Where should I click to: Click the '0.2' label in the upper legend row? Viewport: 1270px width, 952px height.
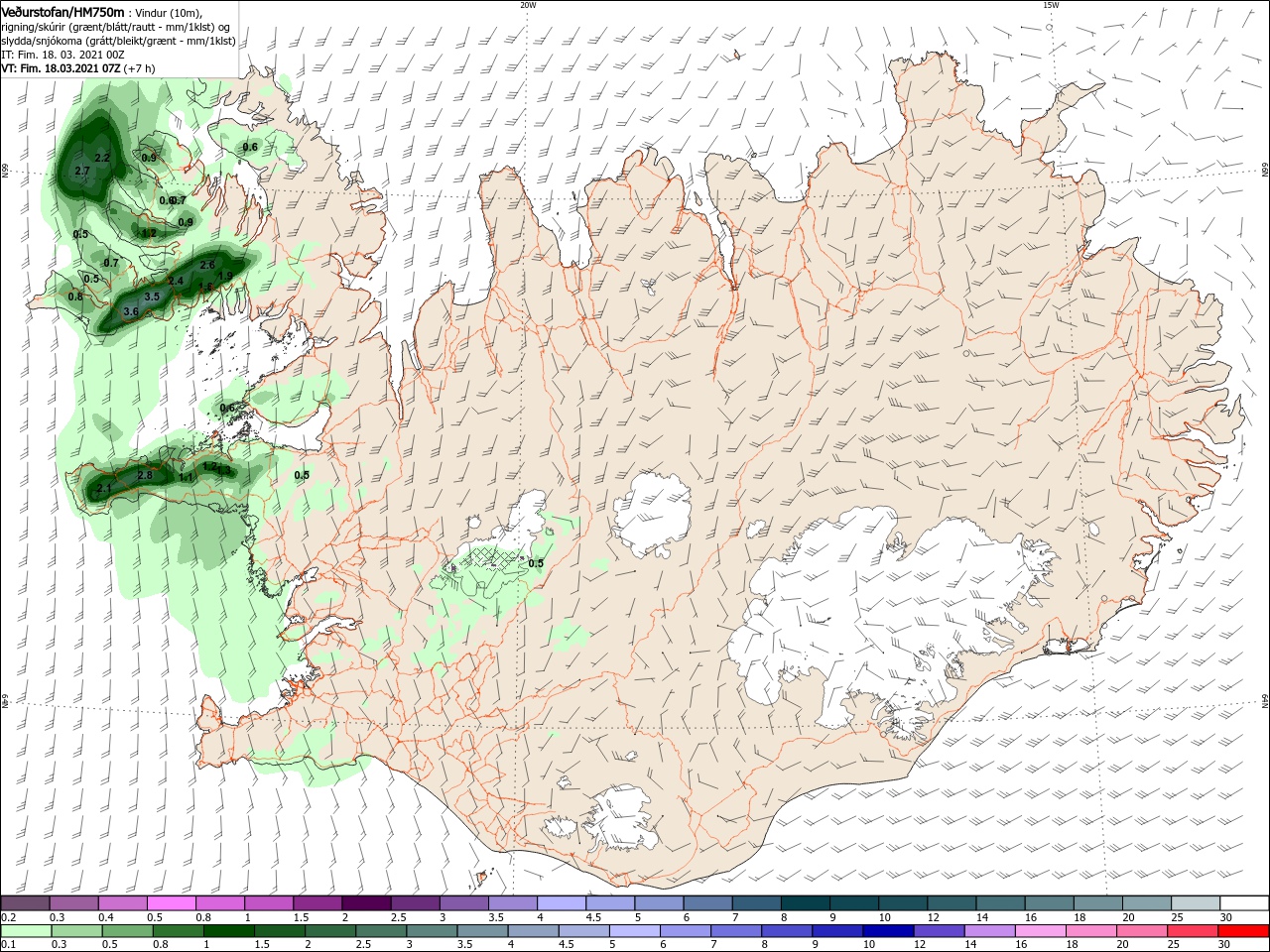click(8, 917)
